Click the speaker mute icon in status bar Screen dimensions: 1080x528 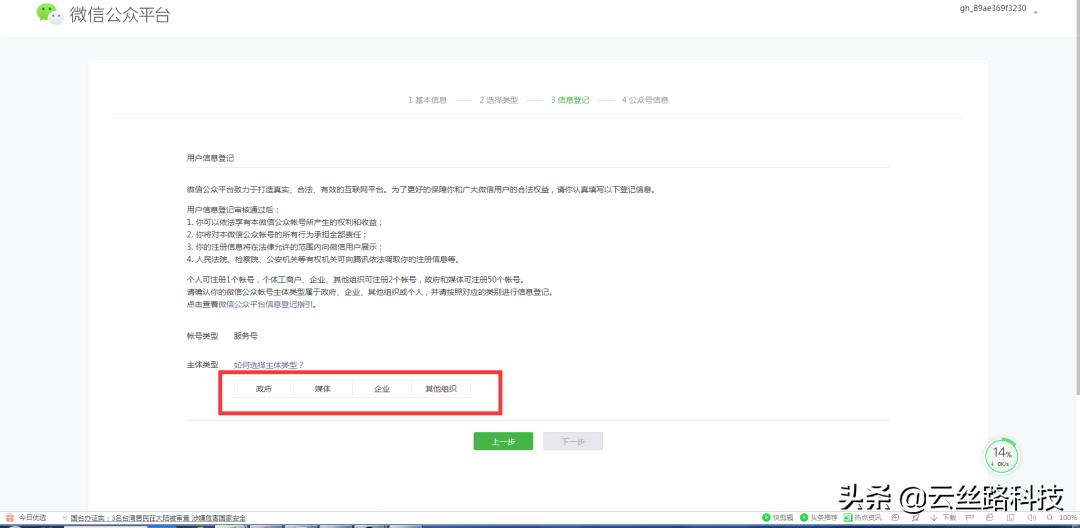(x=1031, y=518)
